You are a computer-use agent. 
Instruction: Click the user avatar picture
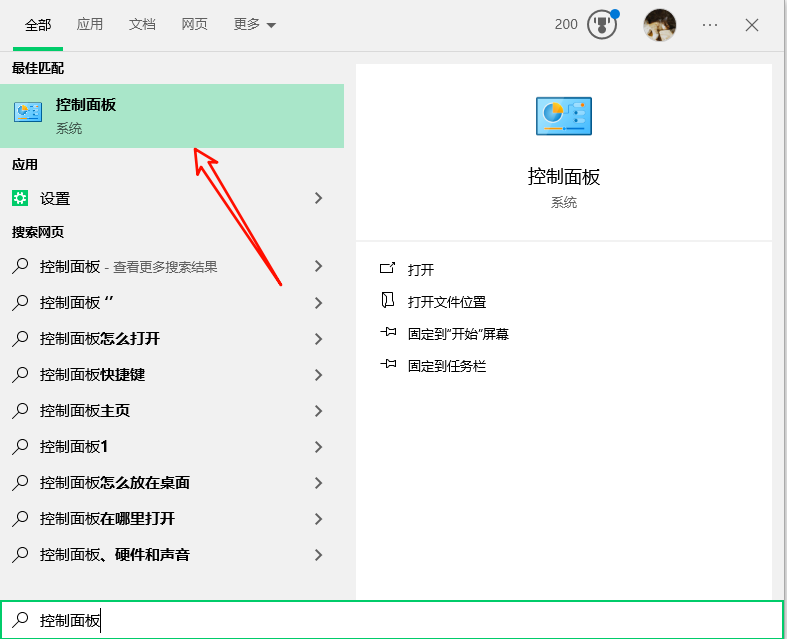click(x=660, y=25)
